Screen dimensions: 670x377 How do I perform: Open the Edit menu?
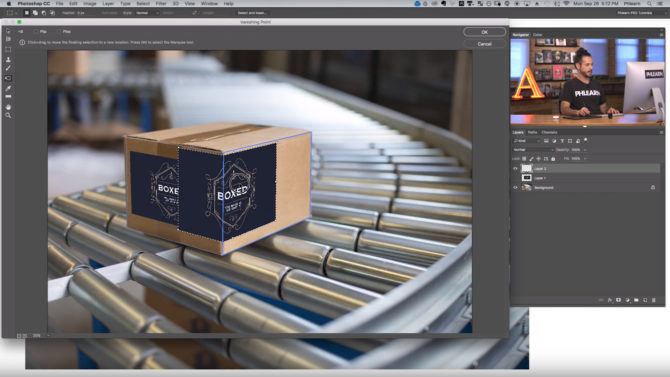tap(73, 3)
